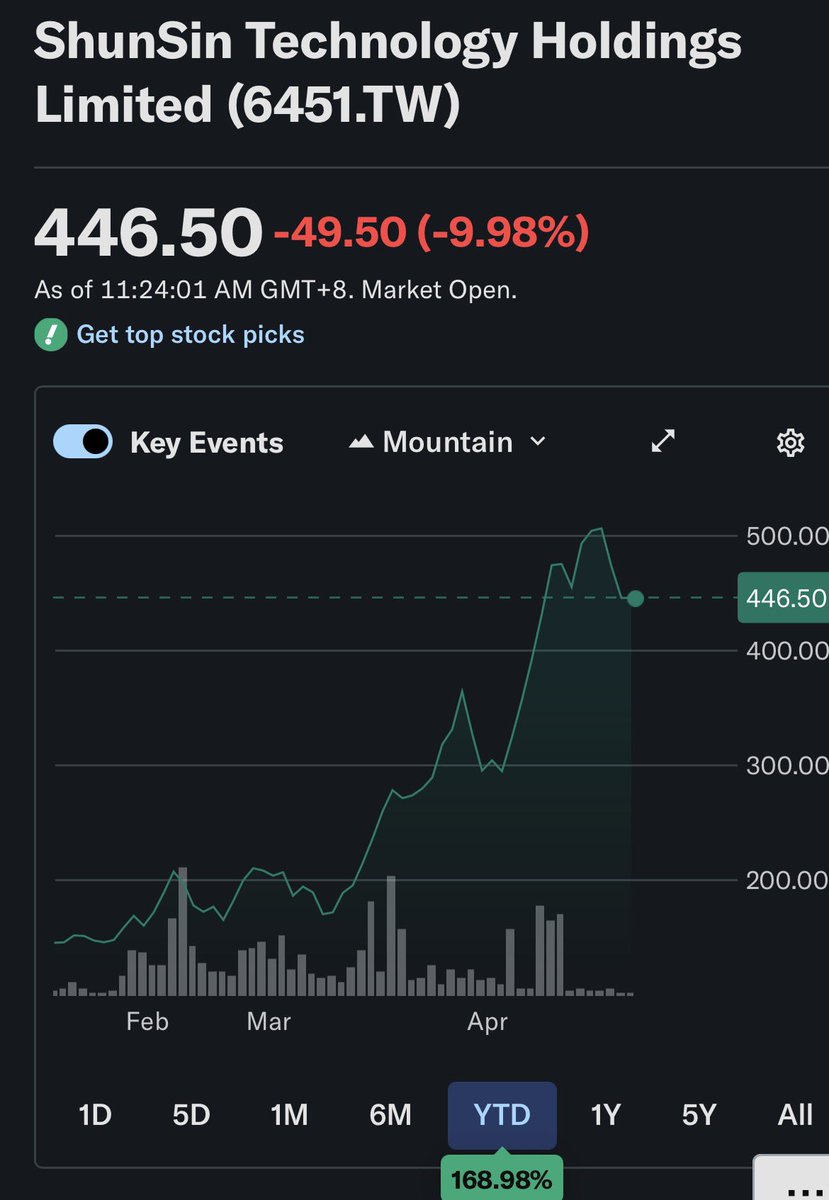Click the chevron beside Mountain

(538, 442)
